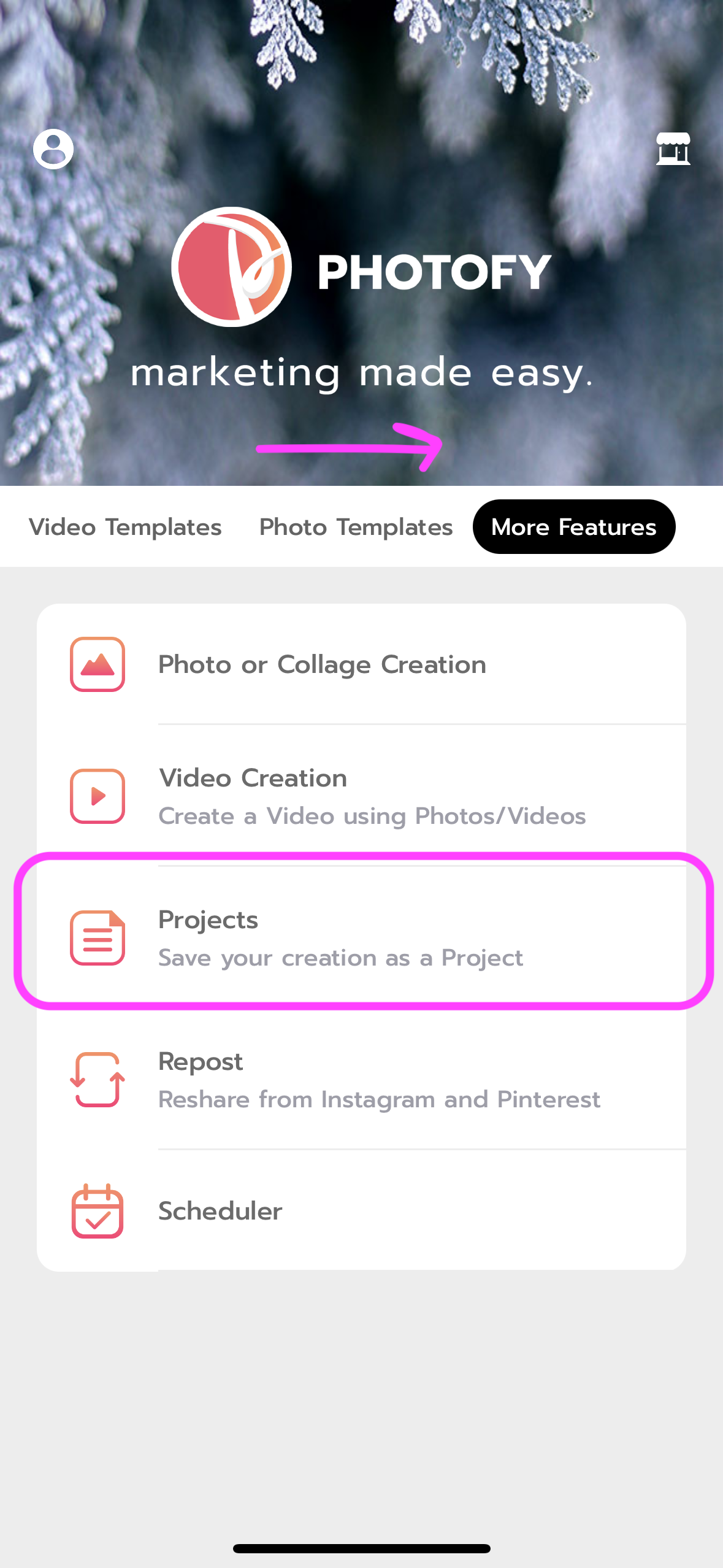Select the Projects document icon
This screenshot has width=723, height=1568.
[97, 937]
